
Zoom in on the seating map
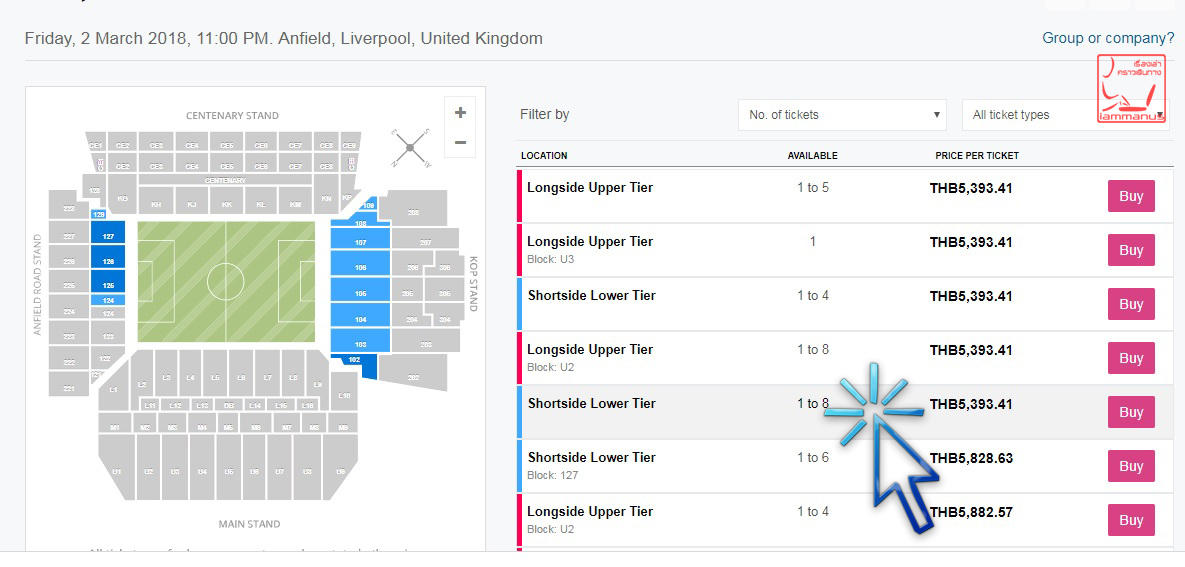click(x=460, y=113)
